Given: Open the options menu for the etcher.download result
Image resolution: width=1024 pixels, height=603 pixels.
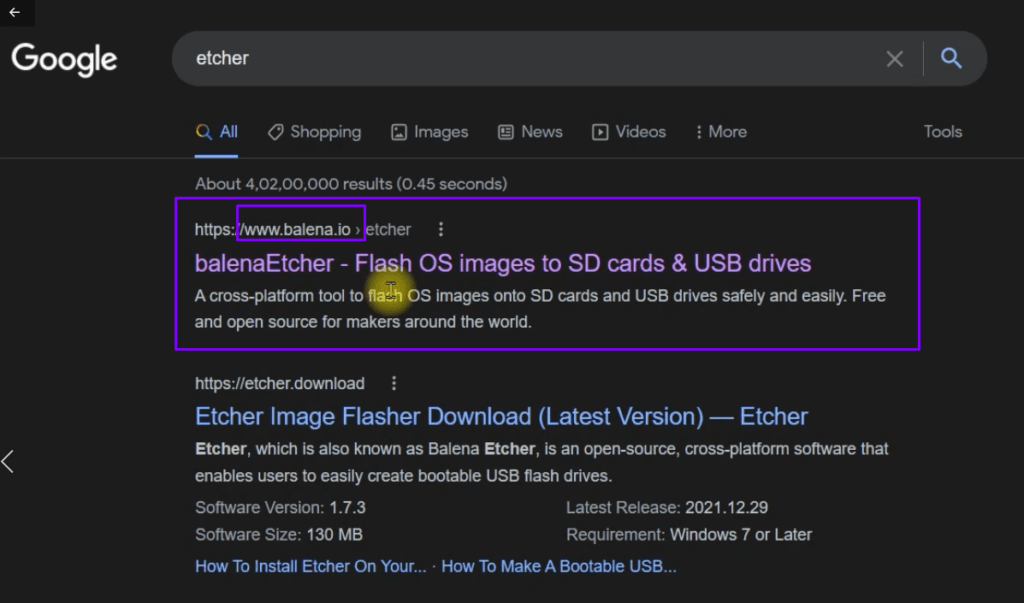Looking at the screenshot, I should 394,383.
